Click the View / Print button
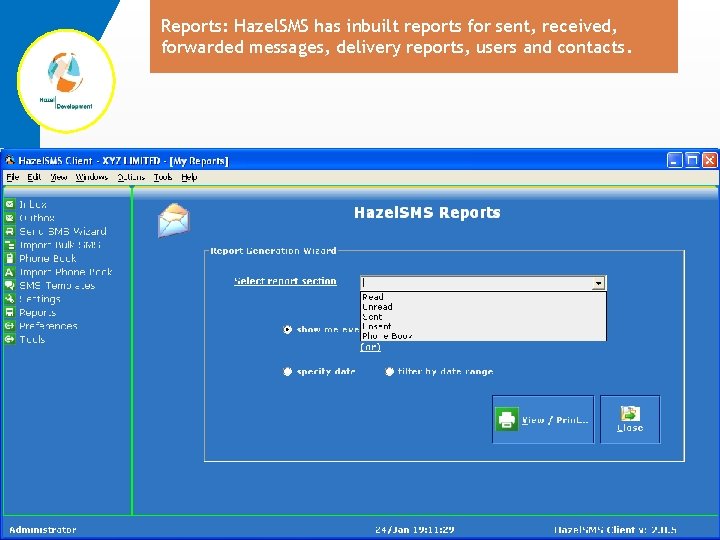 (x=543, y=419)
